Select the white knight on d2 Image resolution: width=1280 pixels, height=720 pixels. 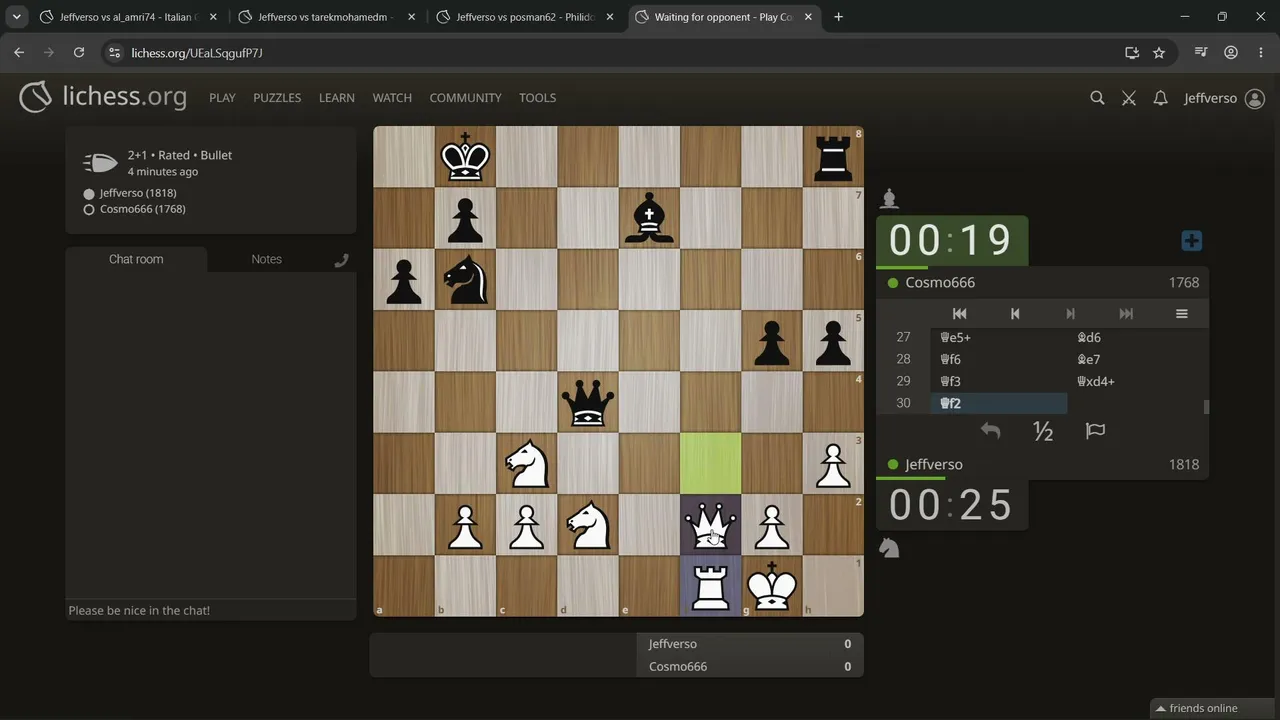[x=588, y=525]
